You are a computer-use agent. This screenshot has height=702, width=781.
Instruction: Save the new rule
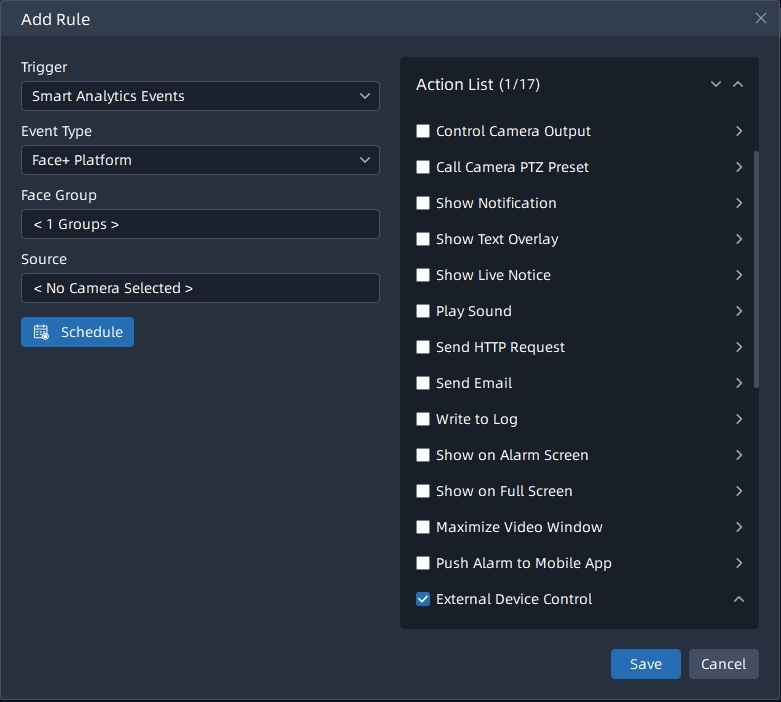645,664
